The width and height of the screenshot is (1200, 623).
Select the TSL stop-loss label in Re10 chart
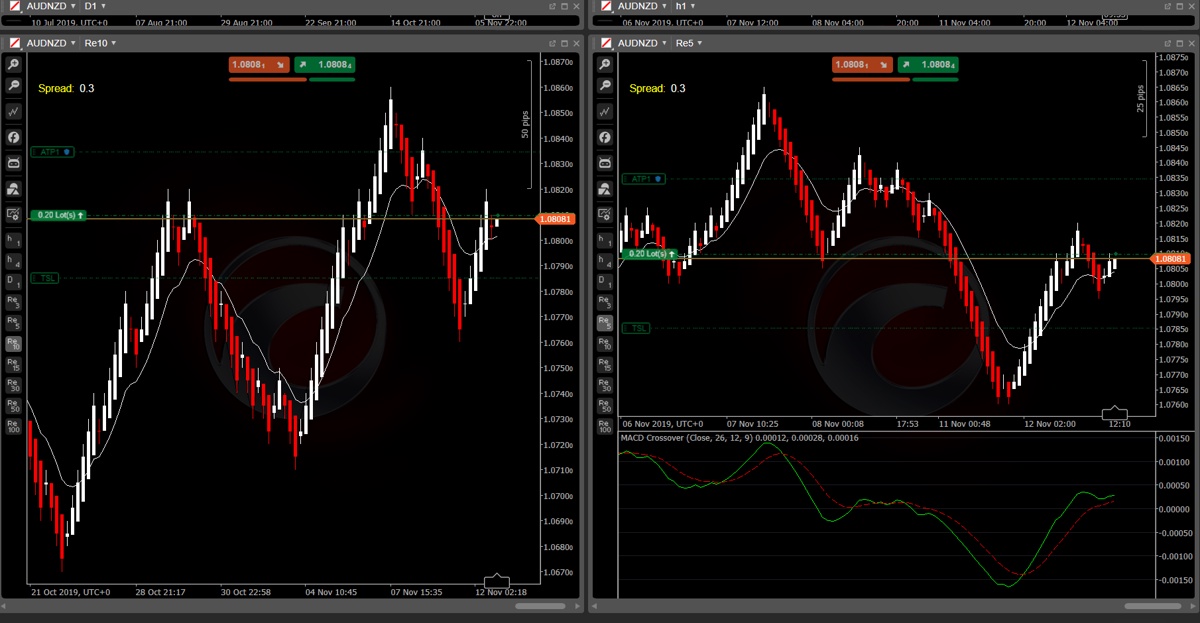click(x=45, y=278)
